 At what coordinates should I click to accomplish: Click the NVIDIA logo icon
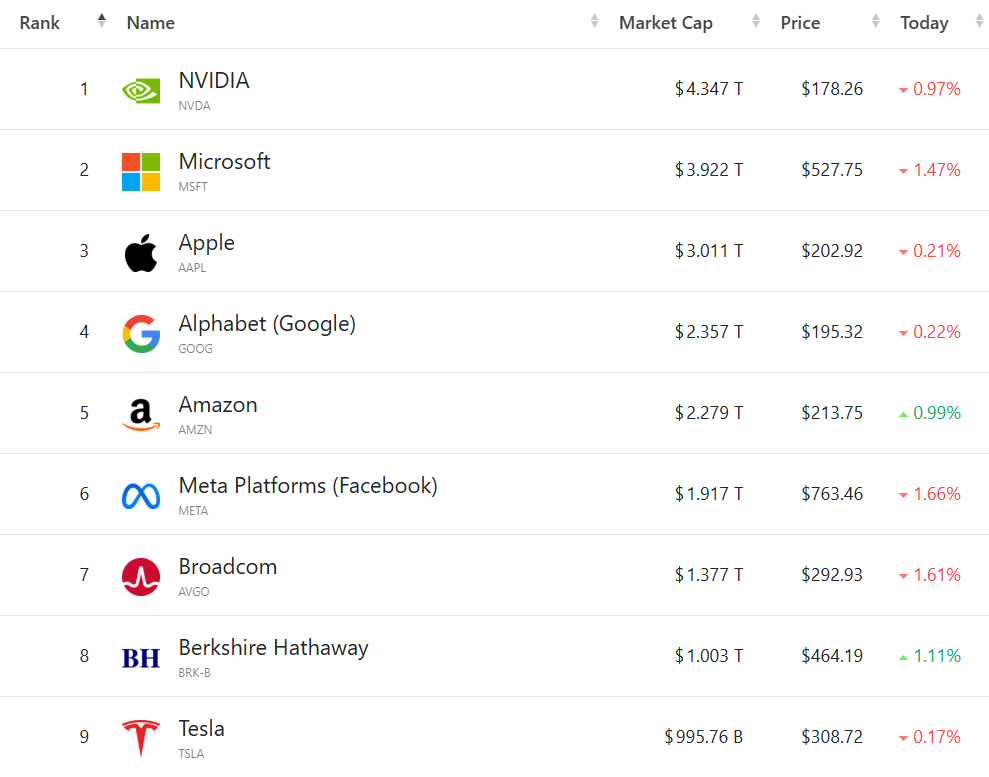pyautogui.click(x=141, y=90)
